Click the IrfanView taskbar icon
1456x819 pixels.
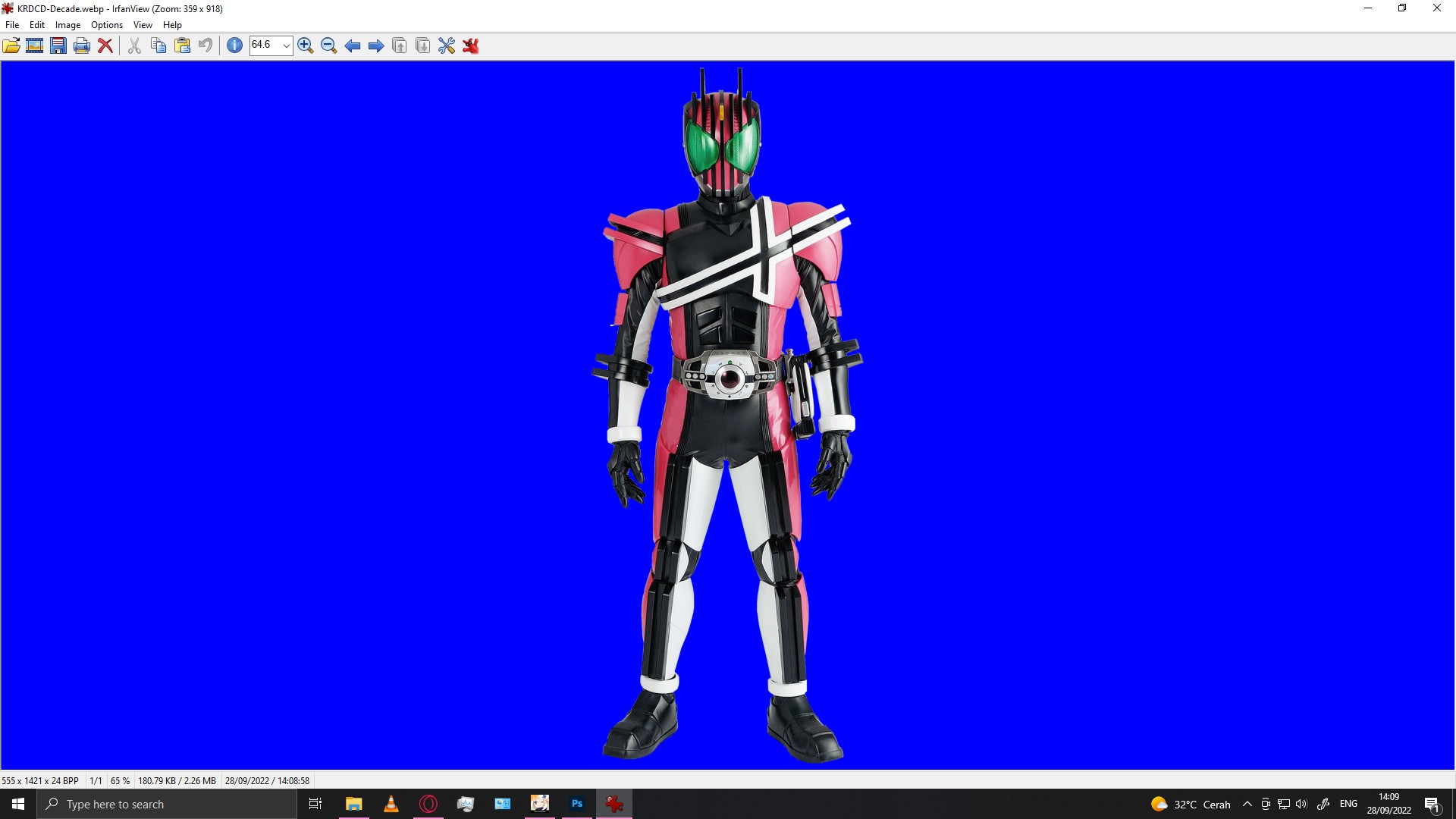pyautogui.click(x=614, y=804)
